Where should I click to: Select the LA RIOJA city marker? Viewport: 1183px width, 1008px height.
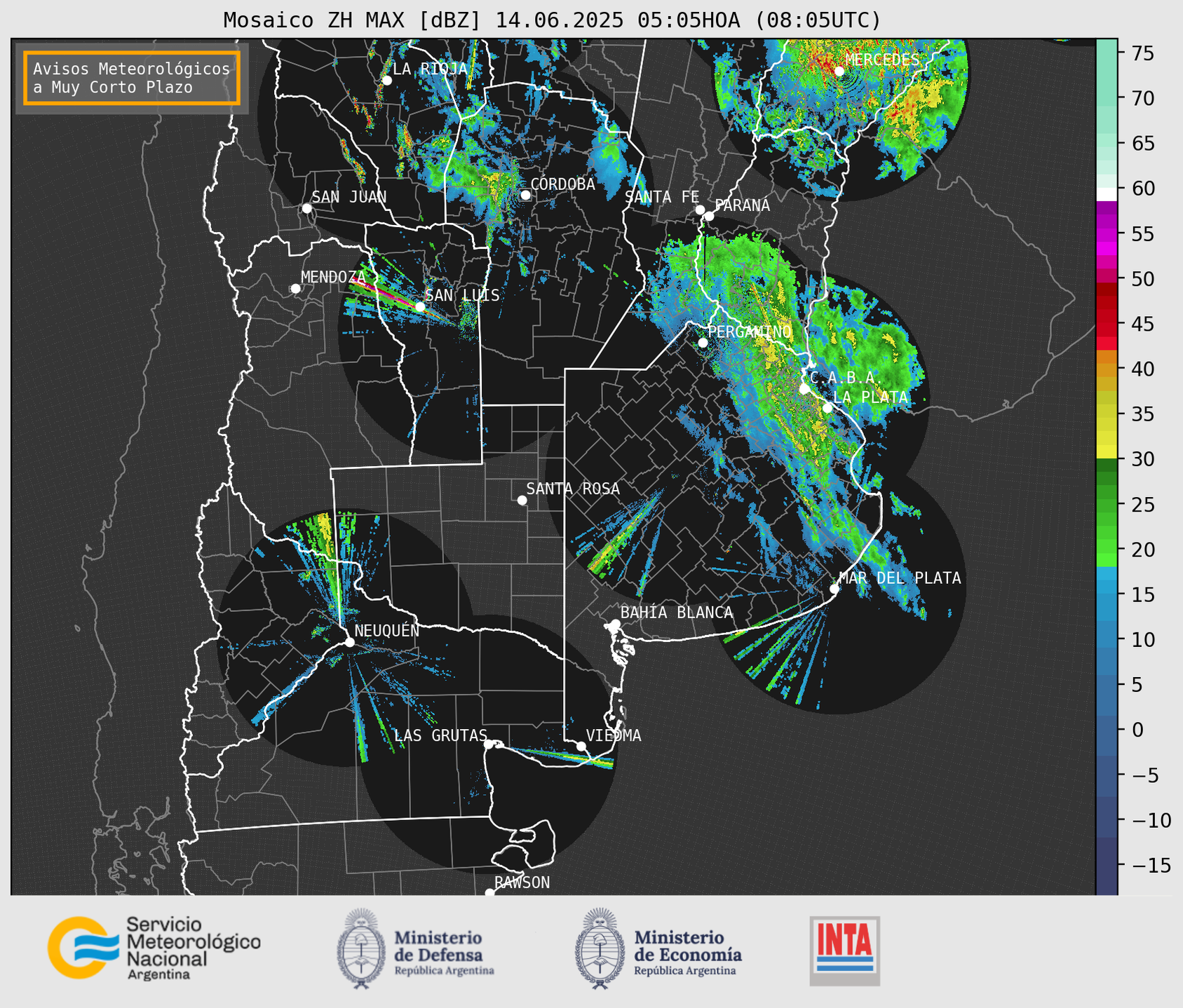386,81
